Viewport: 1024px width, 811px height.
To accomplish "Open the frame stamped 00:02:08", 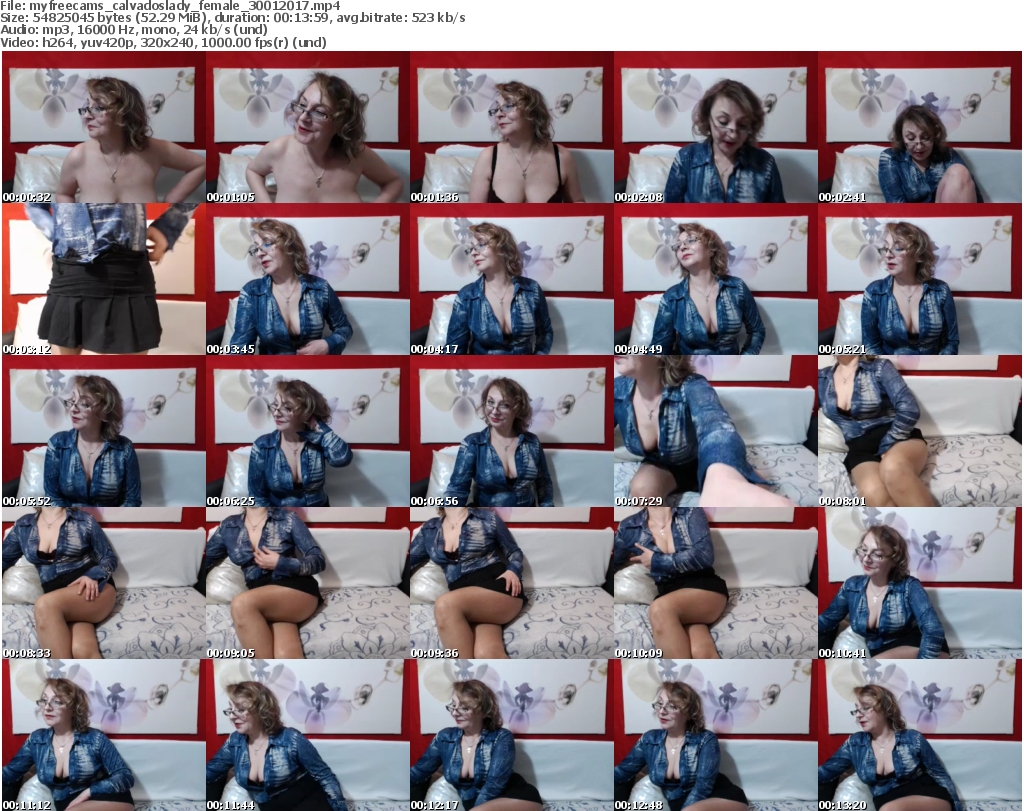I will [715, 127].
